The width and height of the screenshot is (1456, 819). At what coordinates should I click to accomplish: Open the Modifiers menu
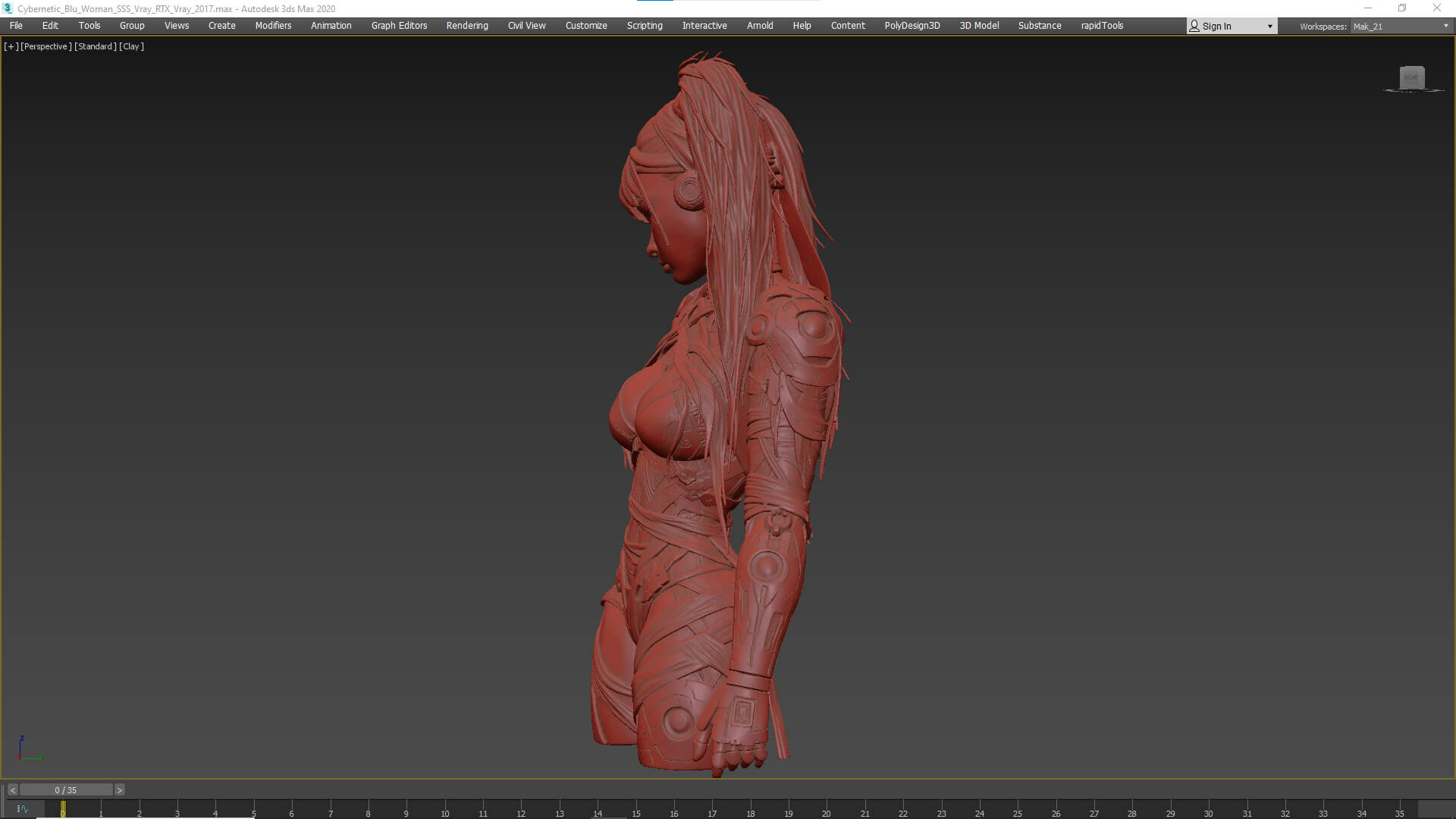[273, 26]
